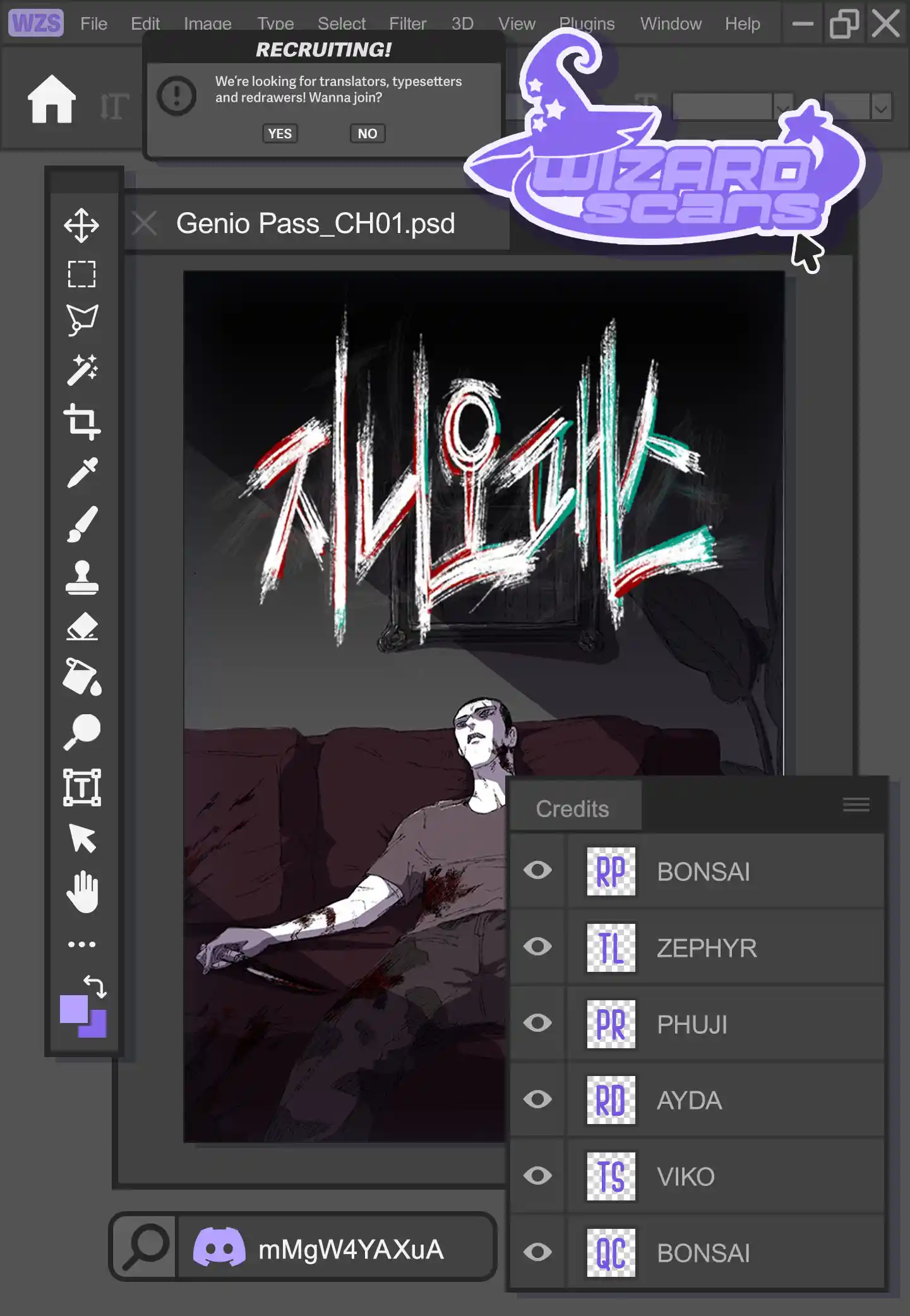Open the 3D menu
910x1316 pixels.
[x=462, y=24]
